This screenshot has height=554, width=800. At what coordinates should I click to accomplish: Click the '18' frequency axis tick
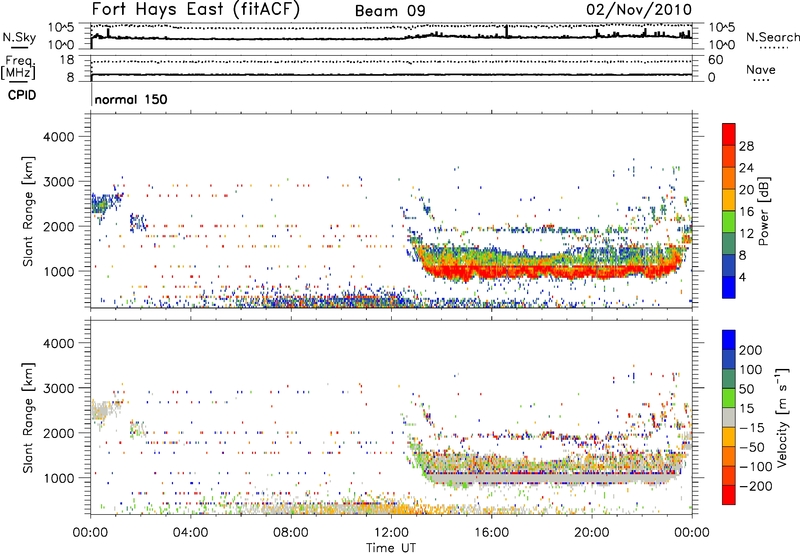point(67,60)
